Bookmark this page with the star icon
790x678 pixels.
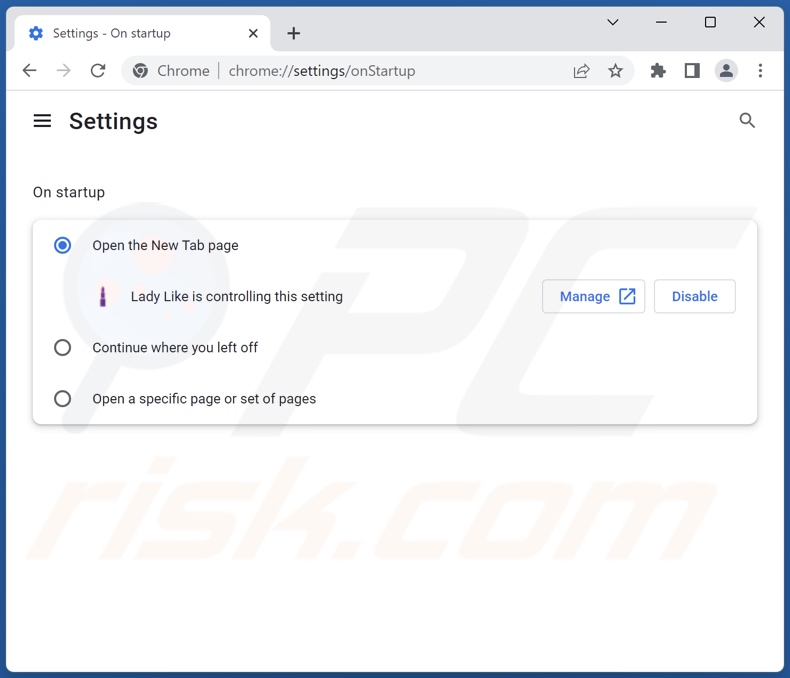(615, 71)
